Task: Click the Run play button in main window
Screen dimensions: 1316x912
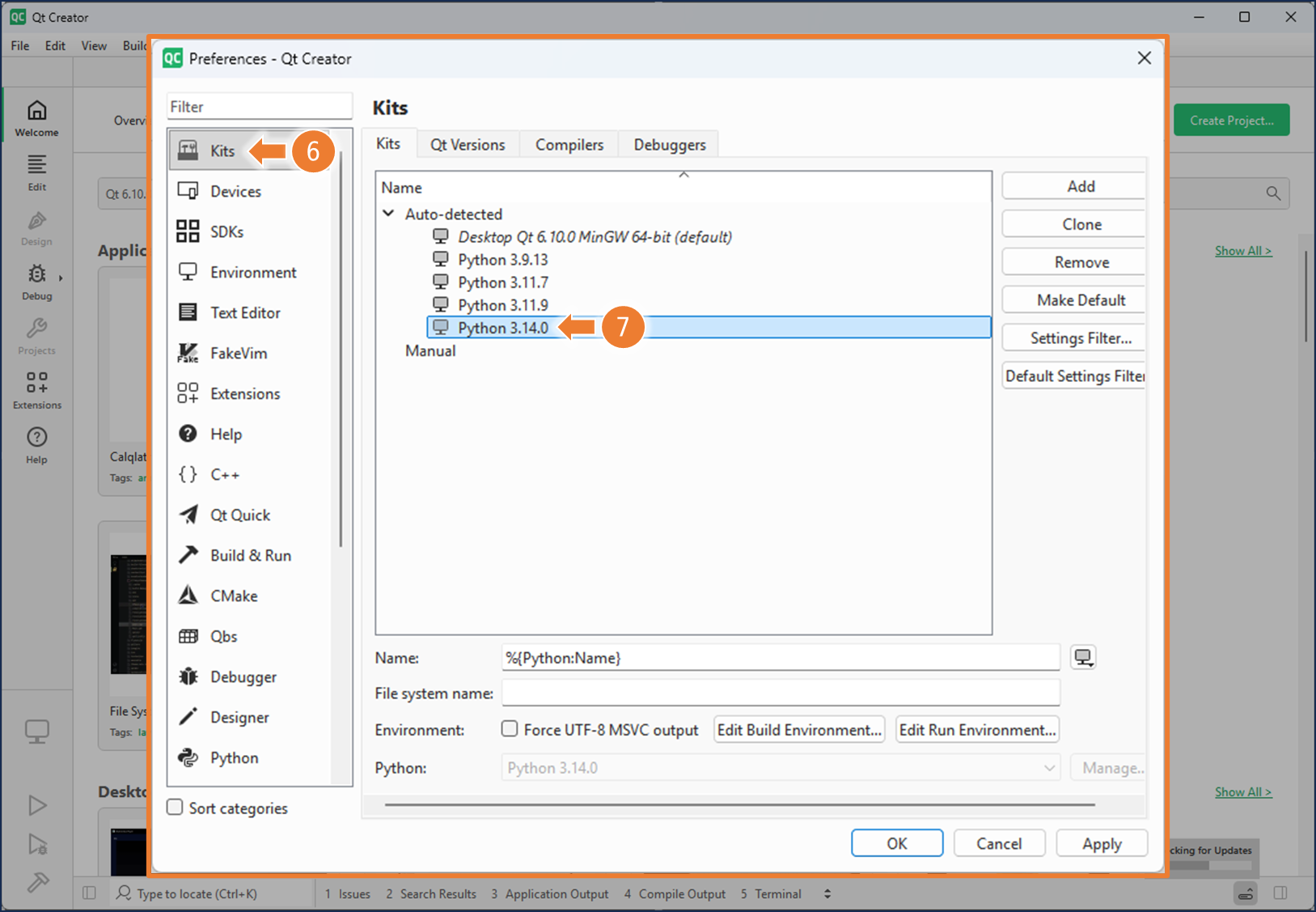Action: point(37,805)
